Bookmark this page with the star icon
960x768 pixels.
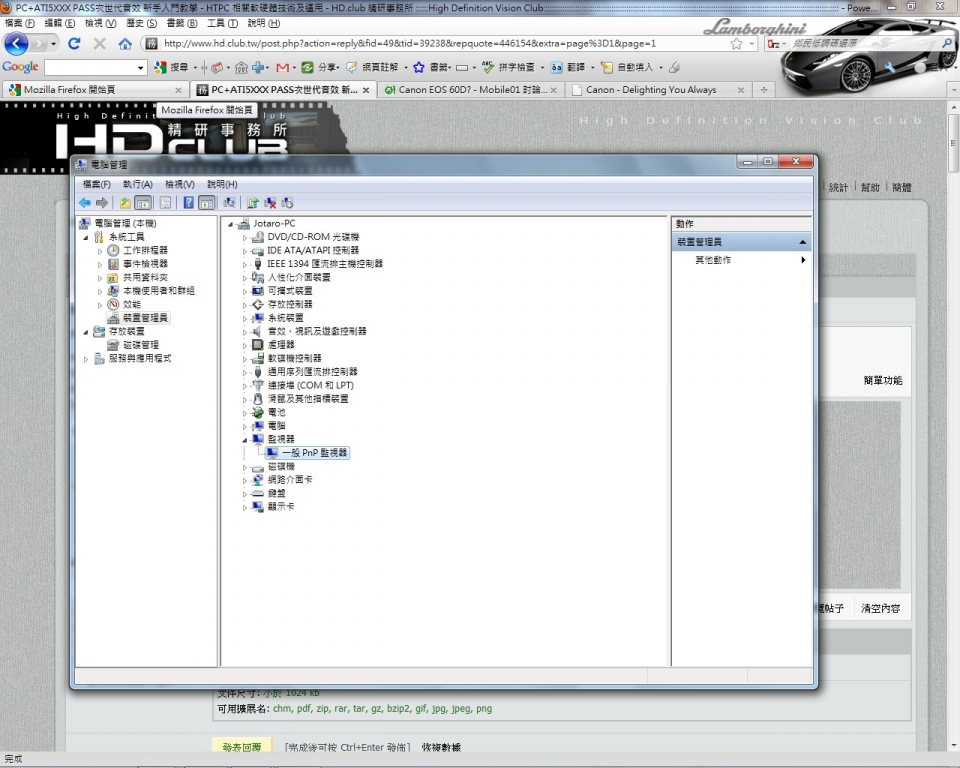point(736,43)
